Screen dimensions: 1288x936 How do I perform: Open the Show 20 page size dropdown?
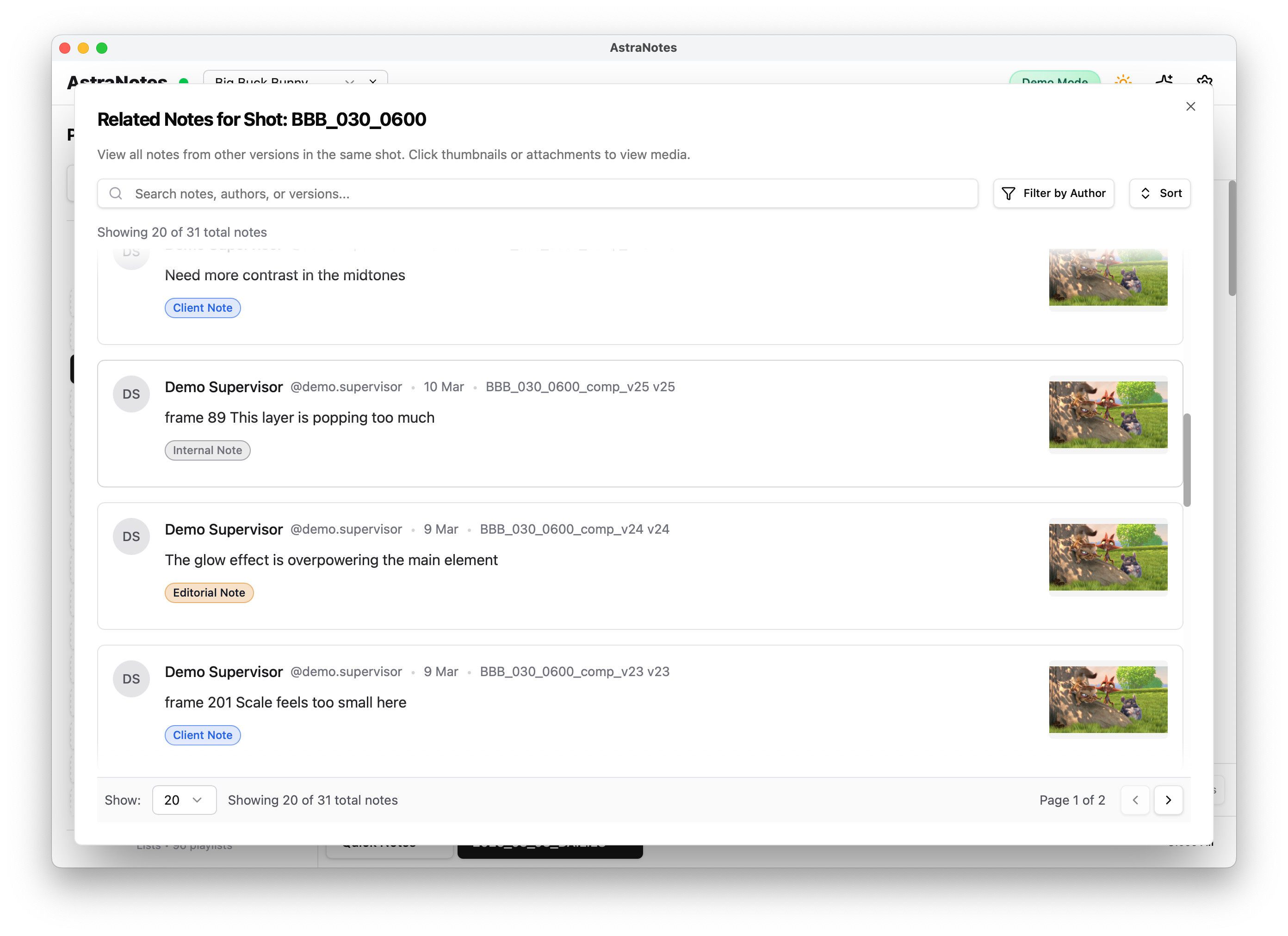pos(184,800)
